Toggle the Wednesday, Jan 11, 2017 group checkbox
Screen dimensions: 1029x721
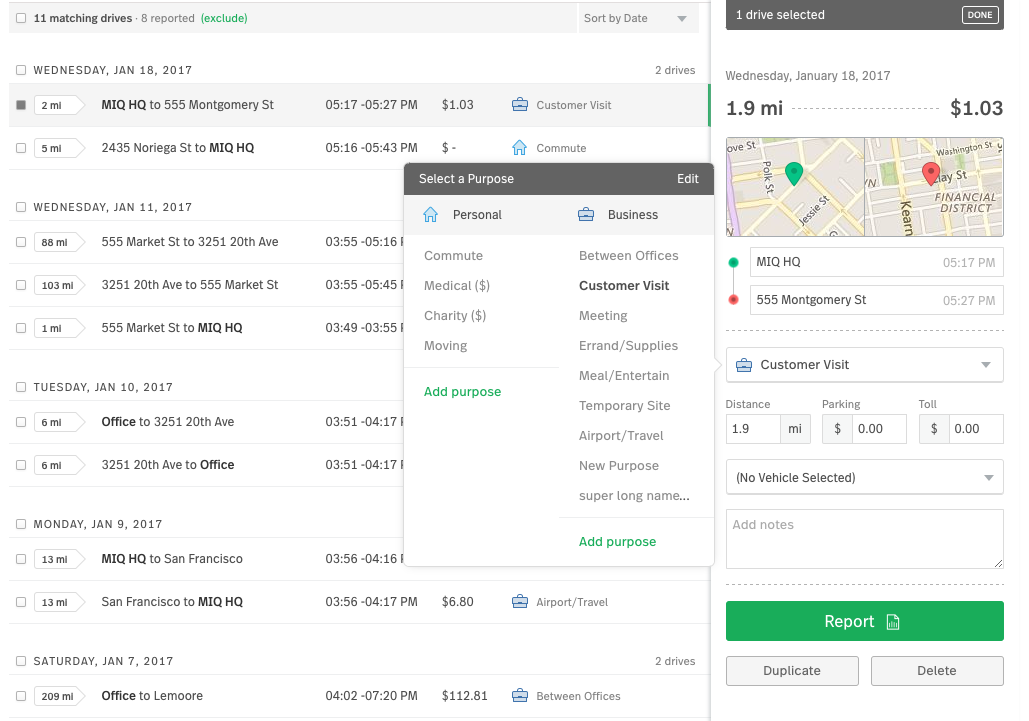(x=21, y=207)
